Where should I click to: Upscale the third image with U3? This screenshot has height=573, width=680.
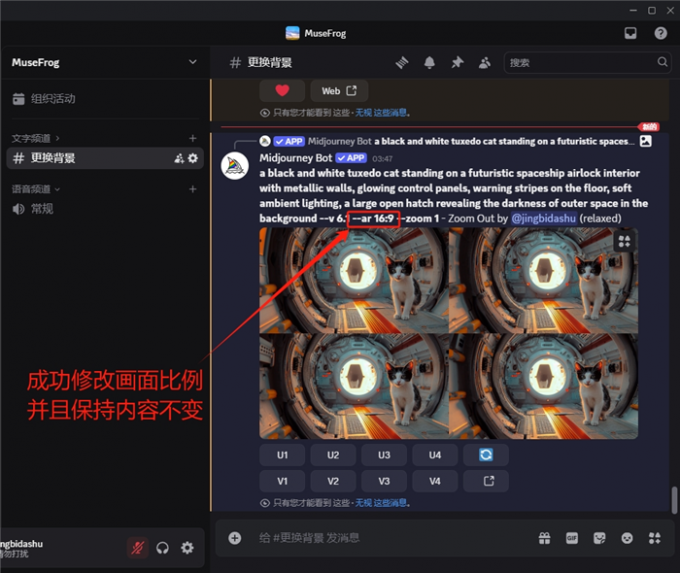click(384, 455)
